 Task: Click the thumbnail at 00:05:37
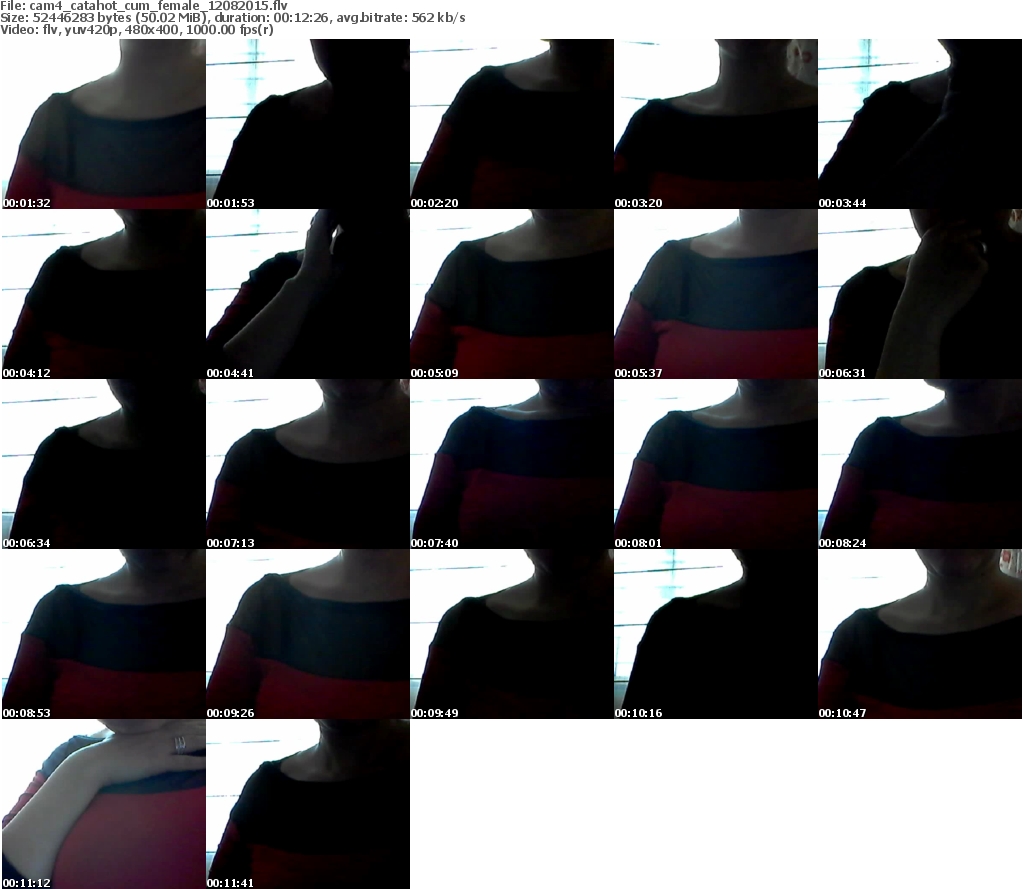click(716, 294)
